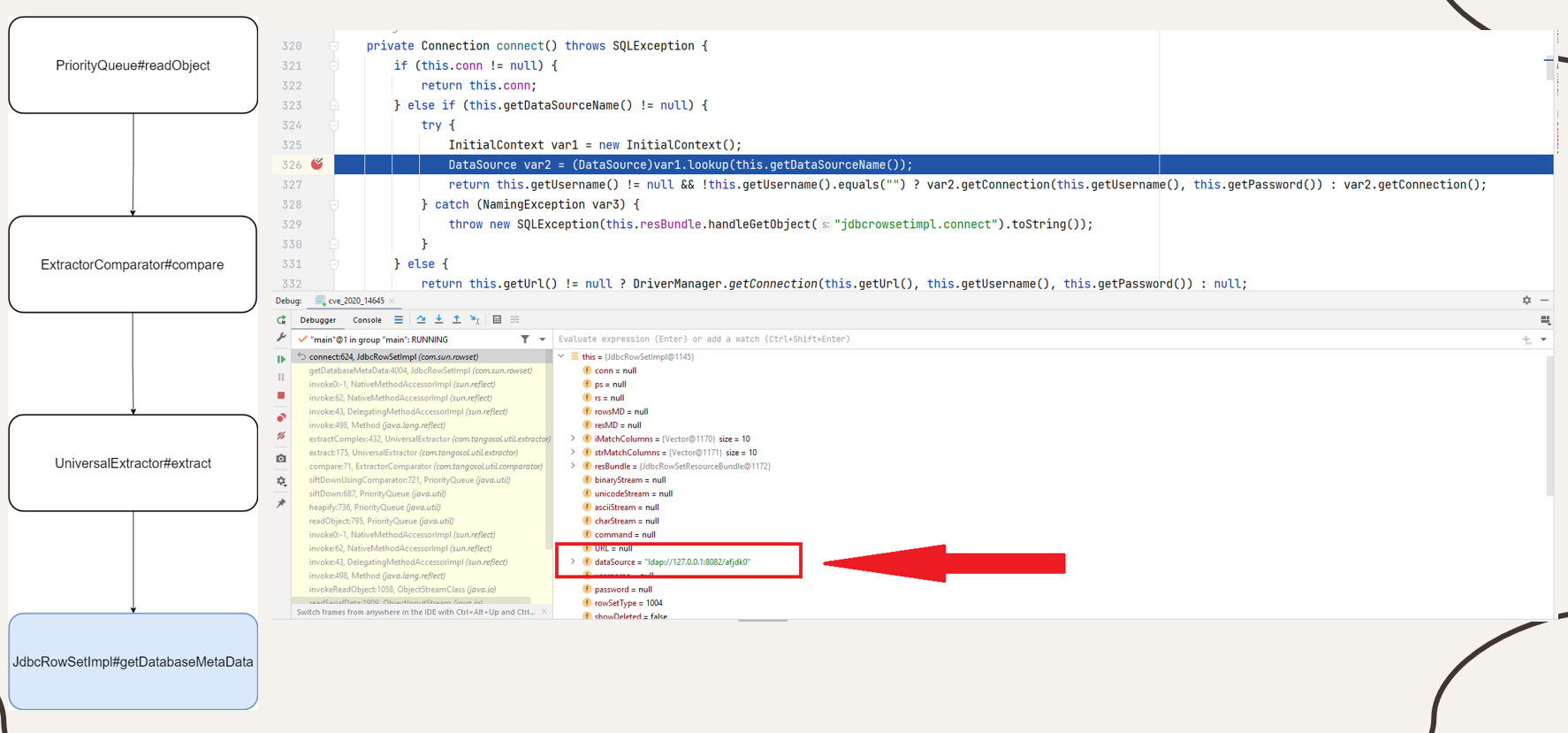Select the connect:624 JdbcRowSetImpl stack frame
This screenshot has height=733, width=1568.
420,357
